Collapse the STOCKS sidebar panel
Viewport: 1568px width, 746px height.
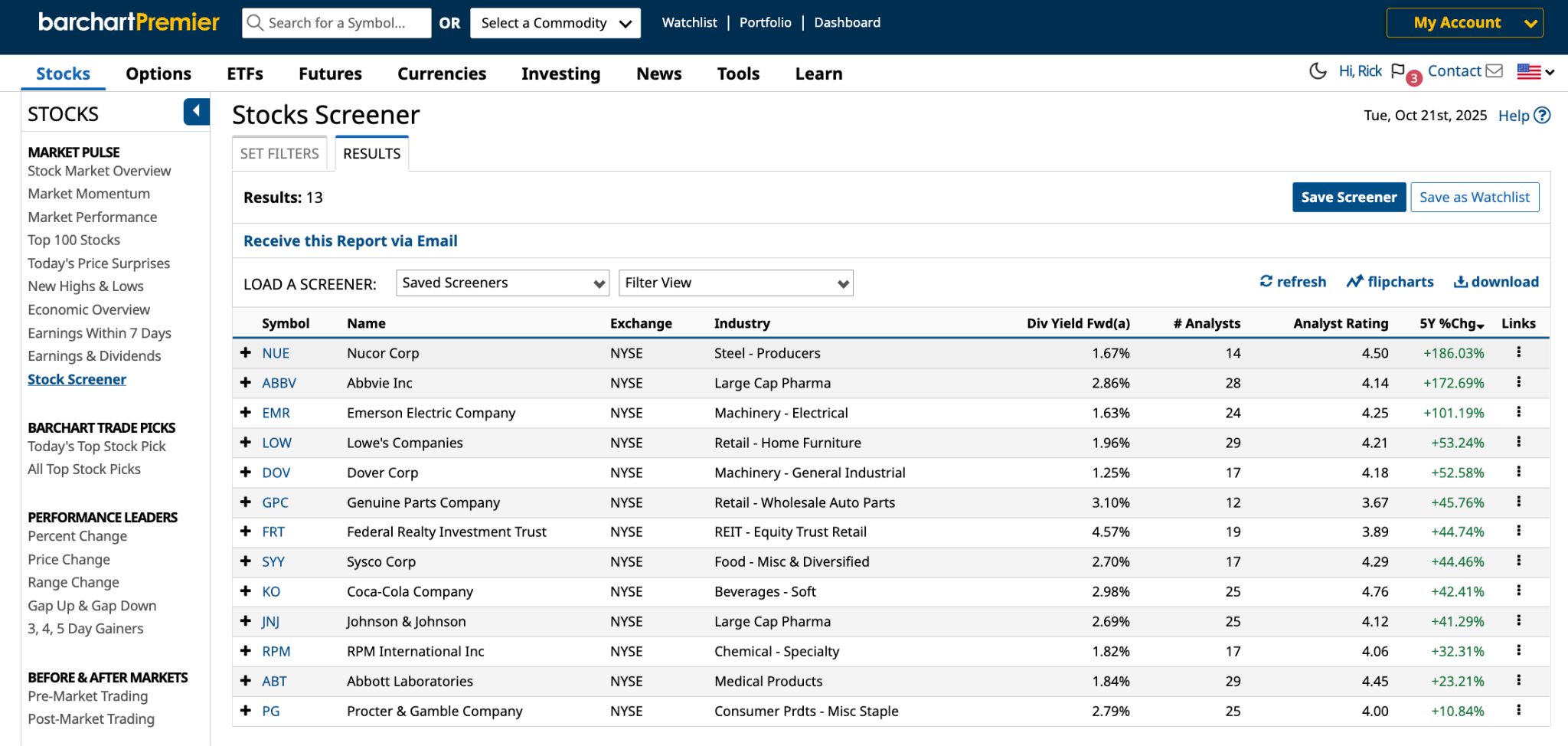pyautogui.click(x=196, y=112)
